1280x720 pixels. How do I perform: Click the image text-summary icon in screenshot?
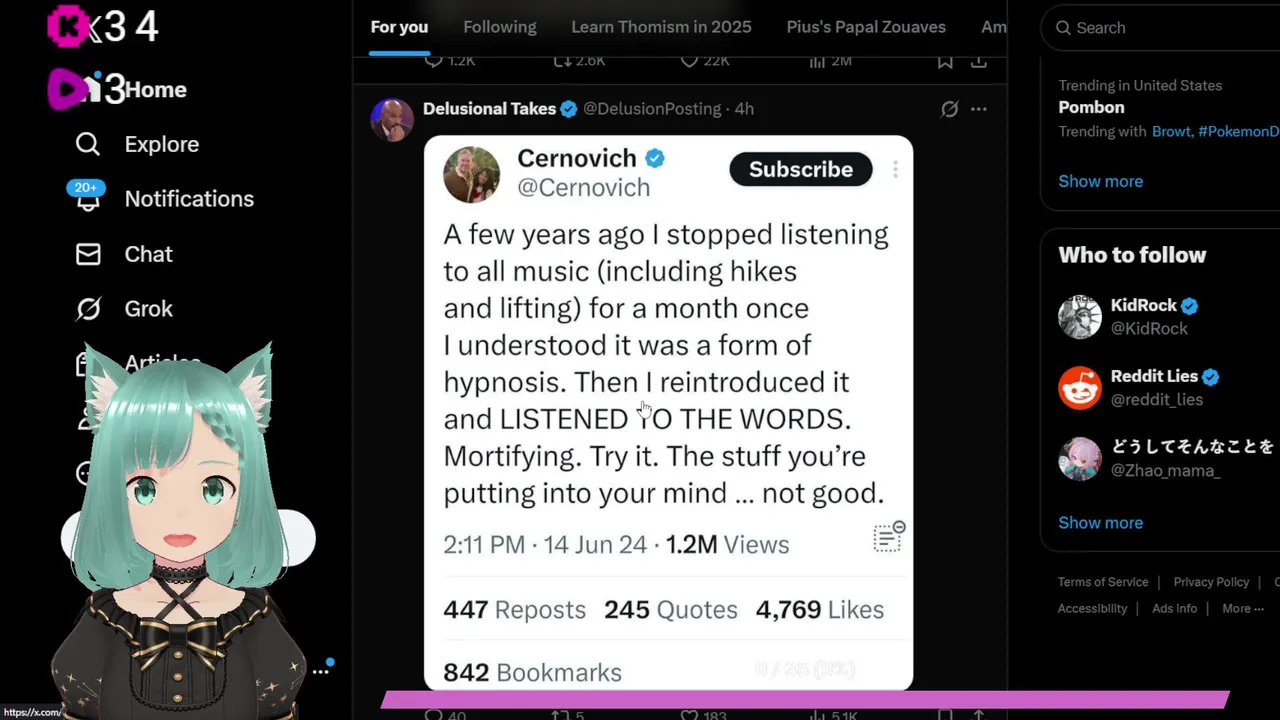tap(887, 538)
